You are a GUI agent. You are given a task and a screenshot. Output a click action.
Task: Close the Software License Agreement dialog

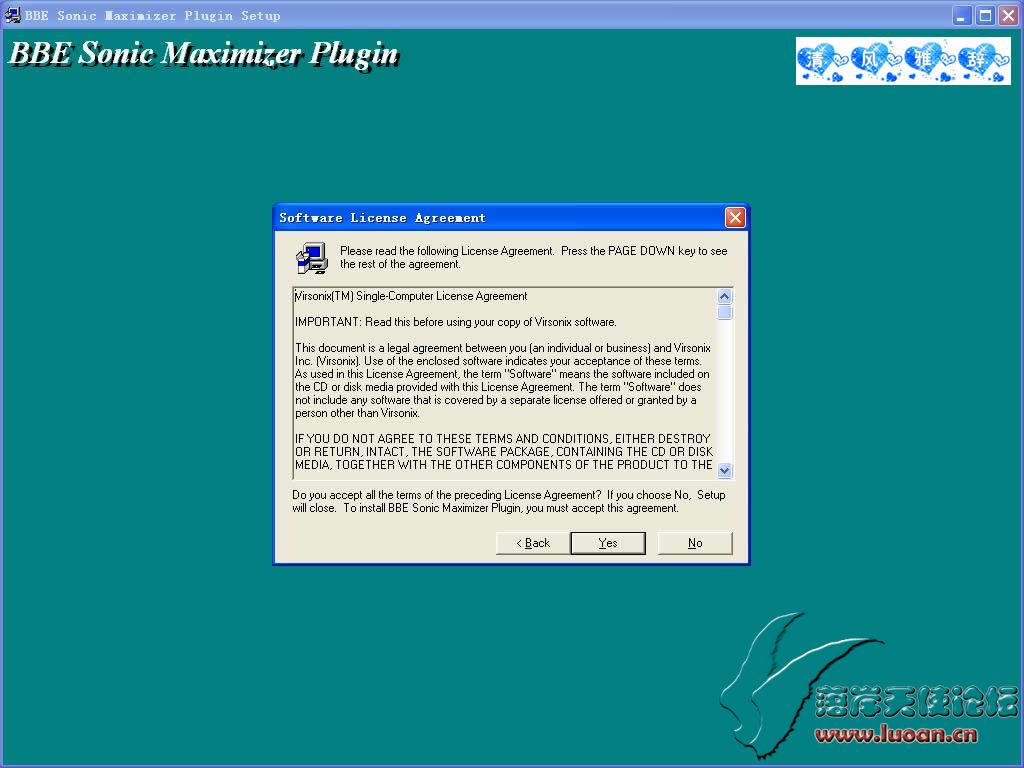(x=735, y=217)
